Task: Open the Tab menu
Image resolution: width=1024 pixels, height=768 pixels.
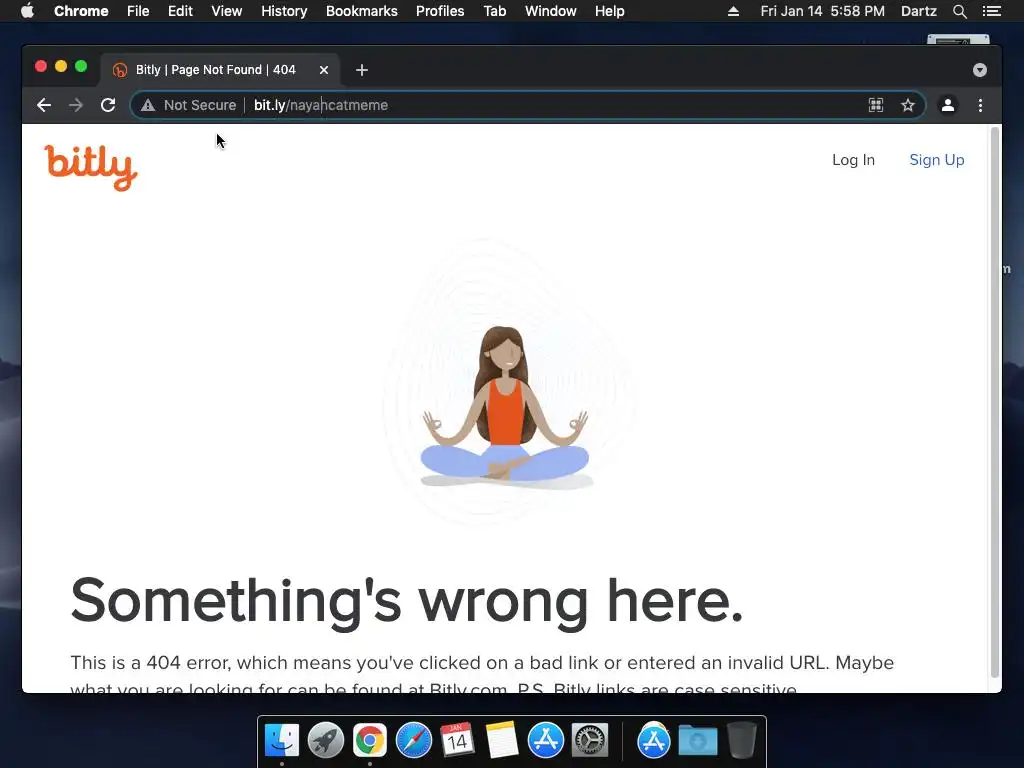Action: [495, 11]
